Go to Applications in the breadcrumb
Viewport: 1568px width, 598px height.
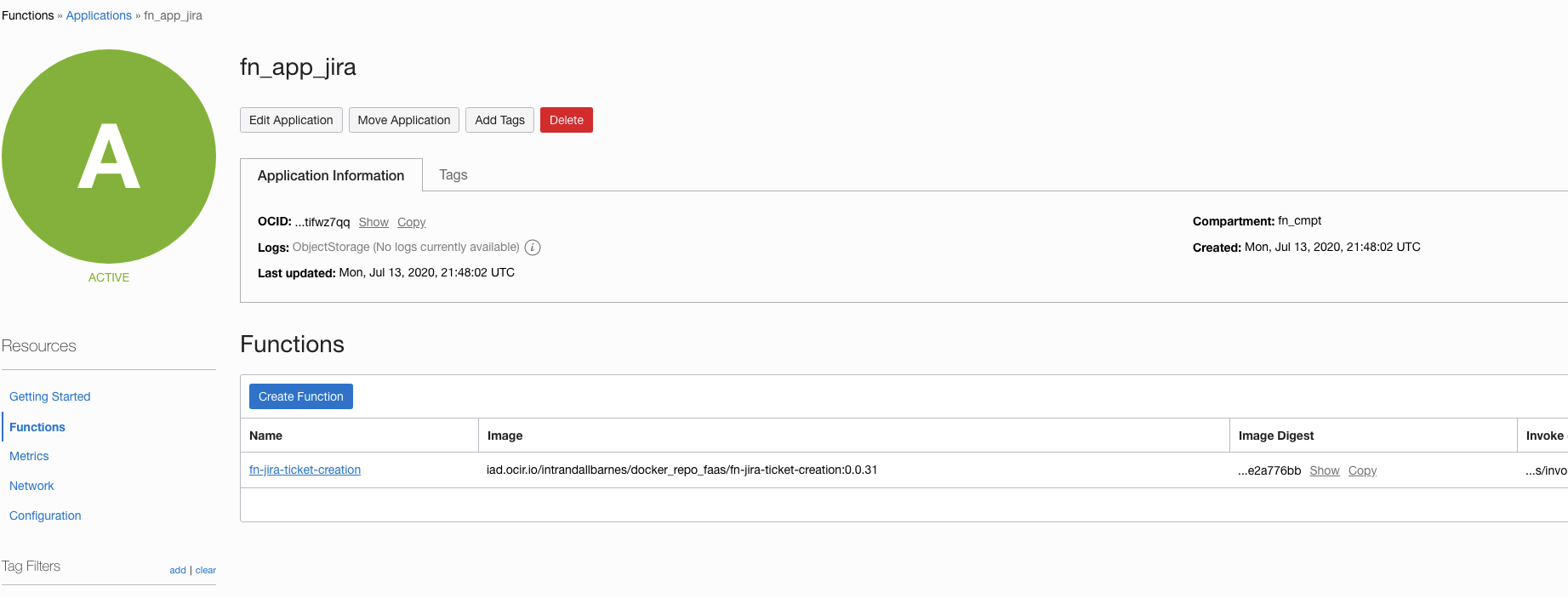coord(99,15)
